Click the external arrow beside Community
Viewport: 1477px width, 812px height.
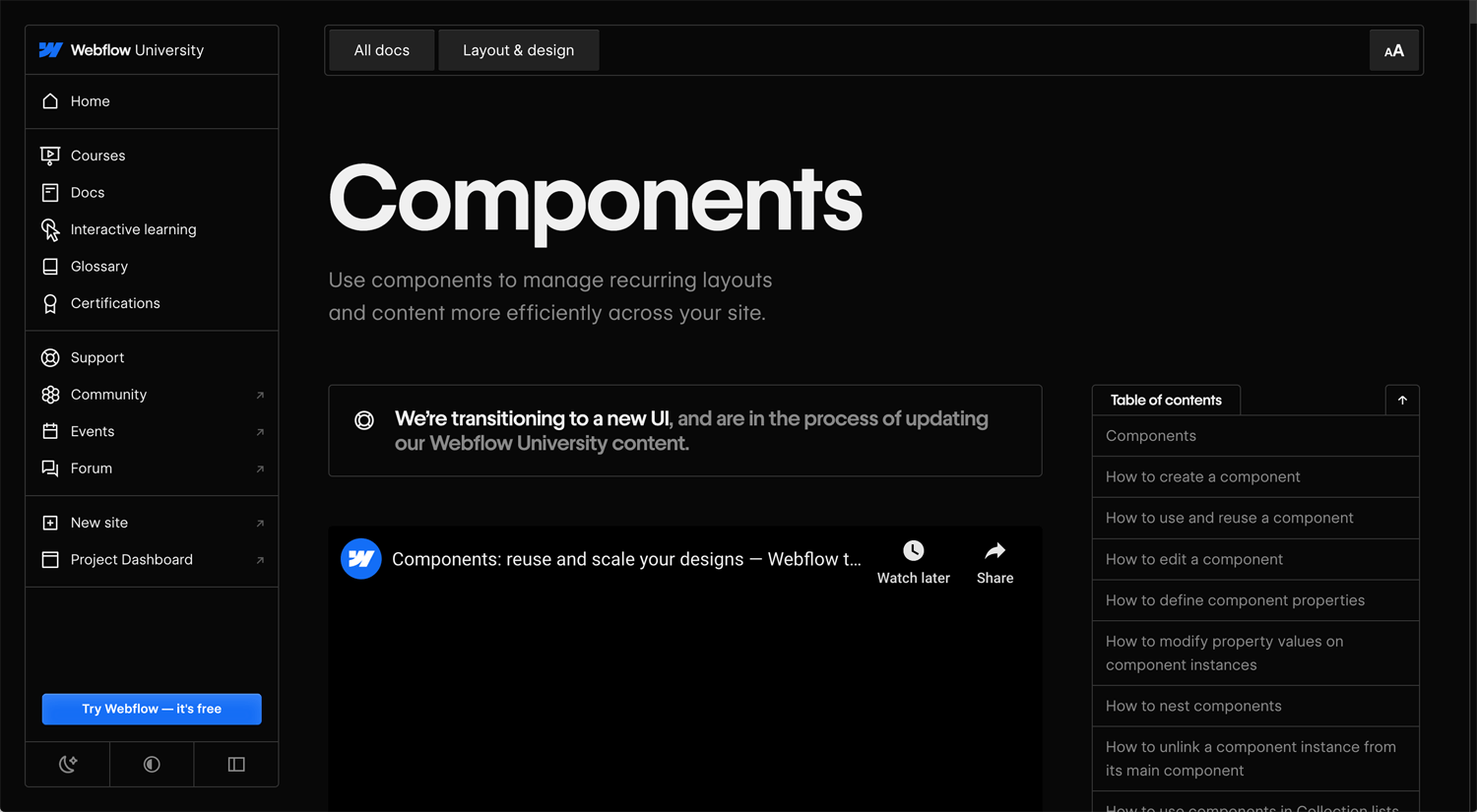pyautogui.click(x=260, y=396)
